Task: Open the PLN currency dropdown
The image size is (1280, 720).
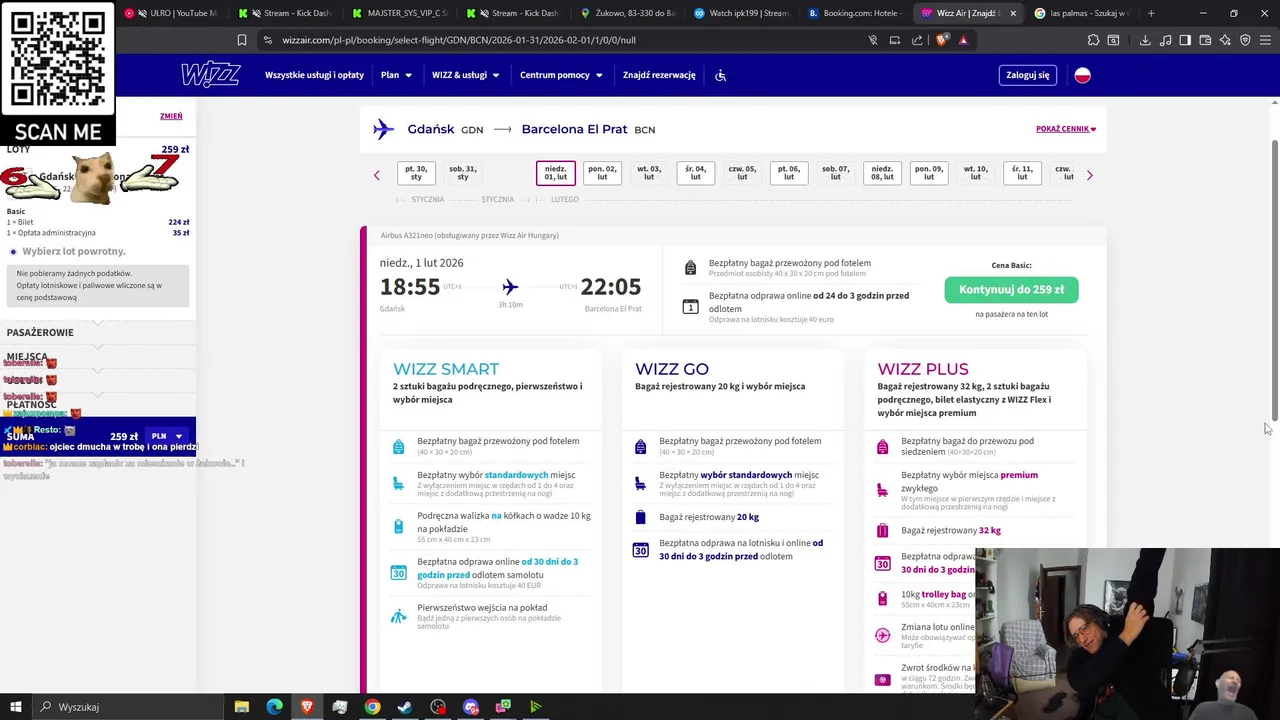Action: click(166, 436)
